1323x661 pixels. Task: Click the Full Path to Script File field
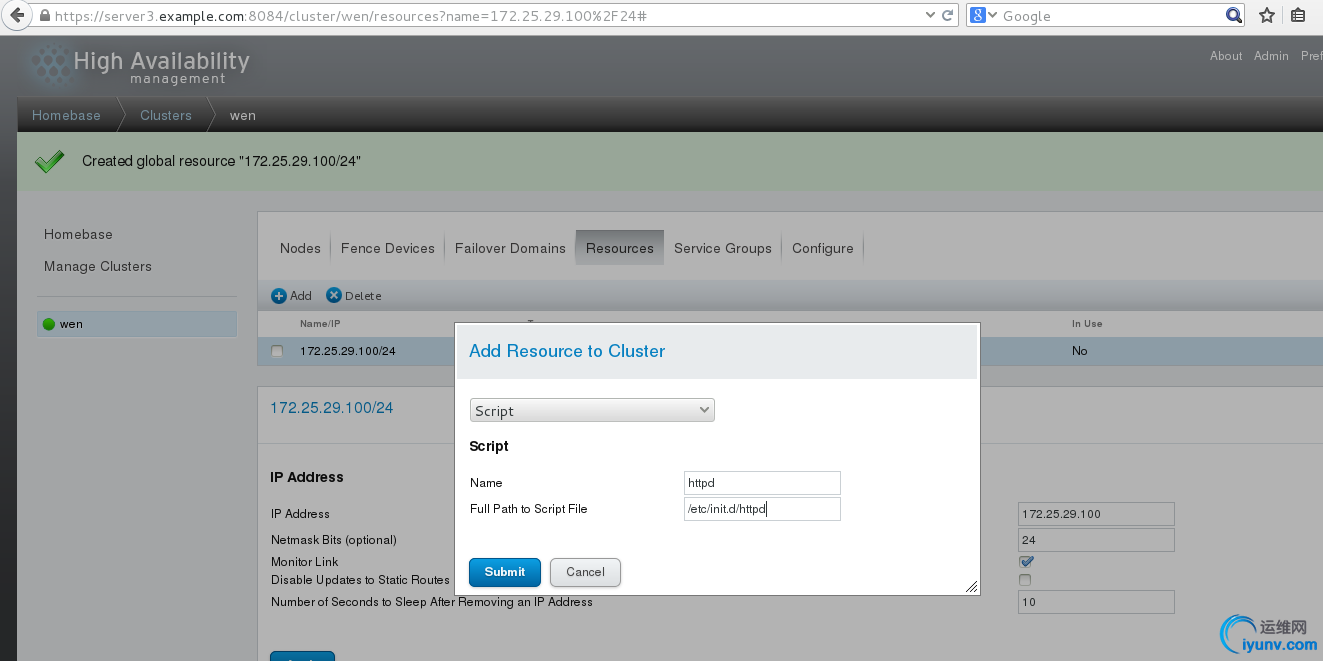[762, 509]
